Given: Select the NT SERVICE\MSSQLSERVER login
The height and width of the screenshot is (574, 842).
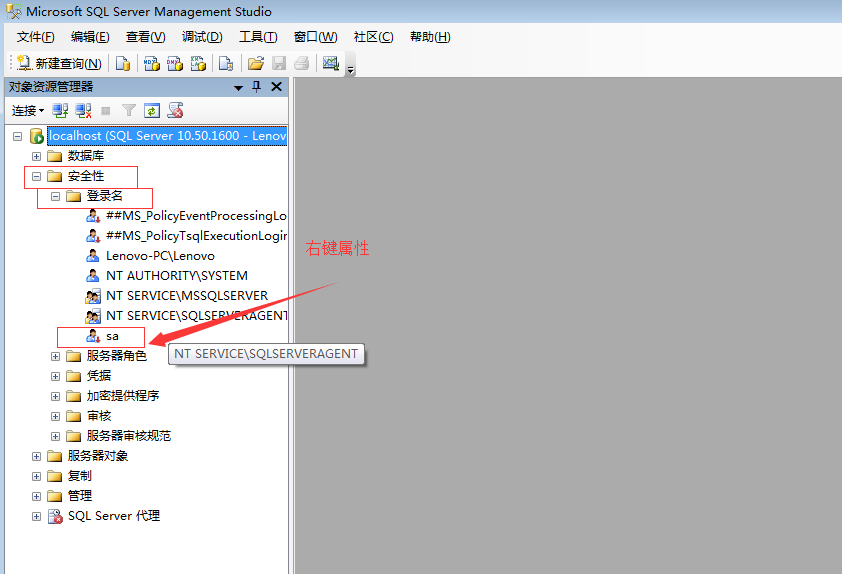Looking at the screenshot, I should (187, 296).
